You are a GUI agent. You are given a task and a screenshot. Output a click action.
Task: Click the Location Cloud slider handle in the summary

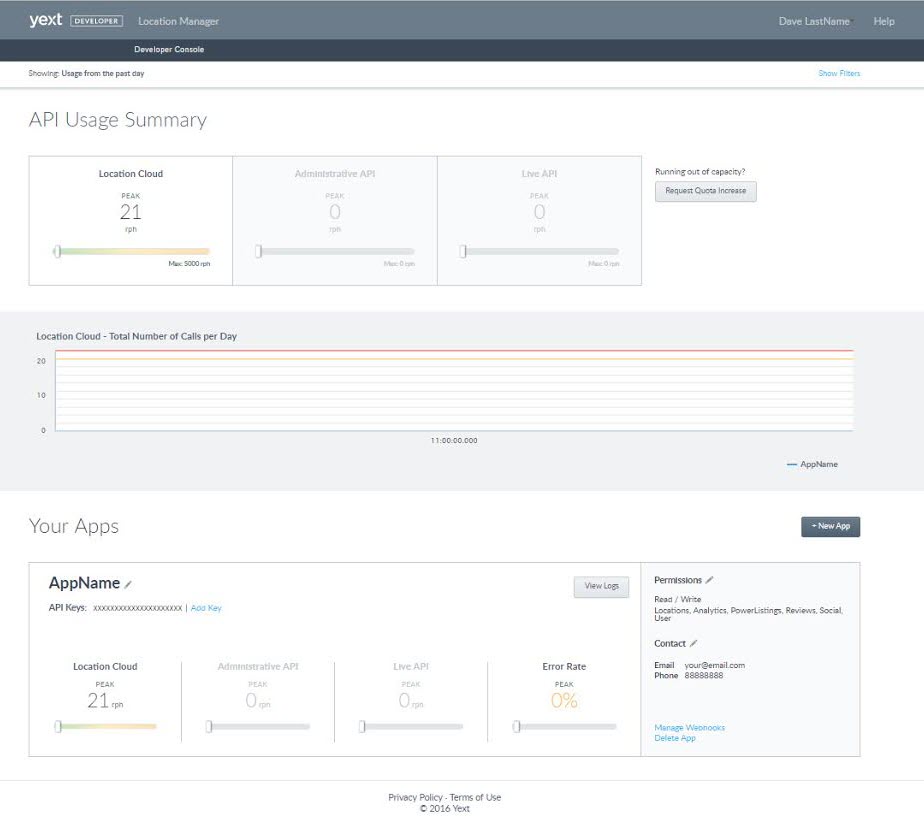pos(57,252)
